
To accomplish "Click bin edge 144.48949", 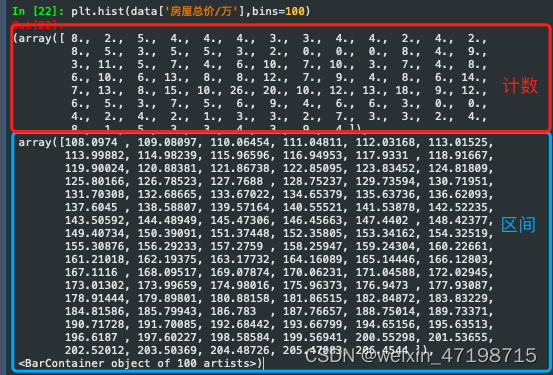I will 167,220.
